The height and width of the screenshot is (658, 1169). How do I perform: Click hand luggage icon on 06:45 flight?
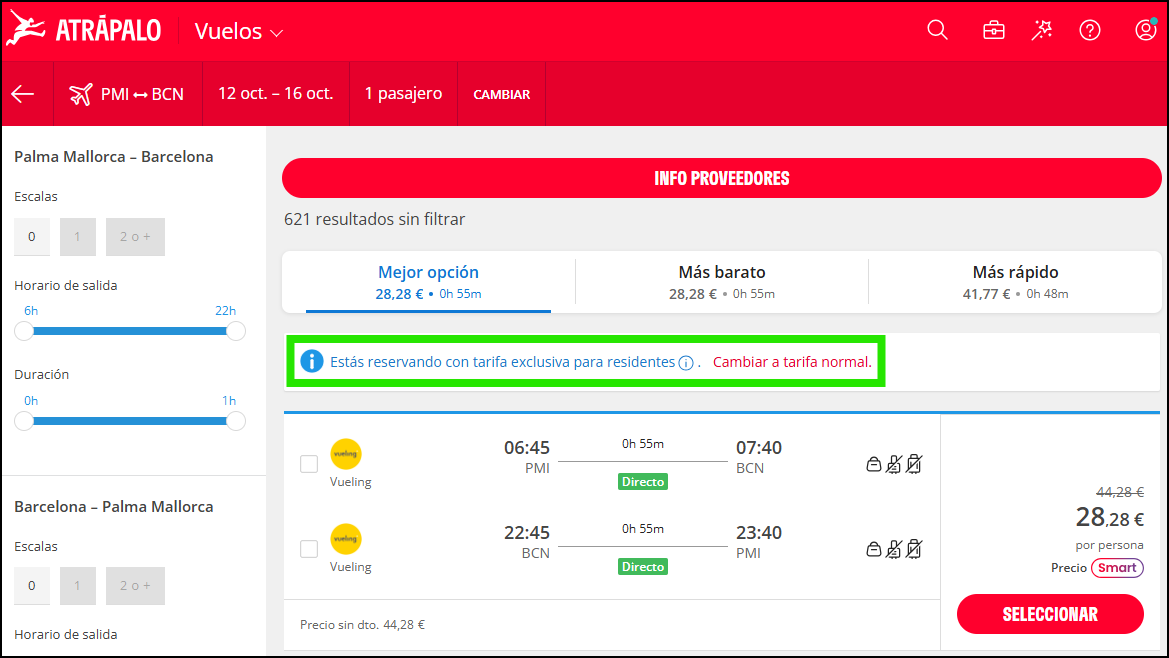tap(874, 464)
